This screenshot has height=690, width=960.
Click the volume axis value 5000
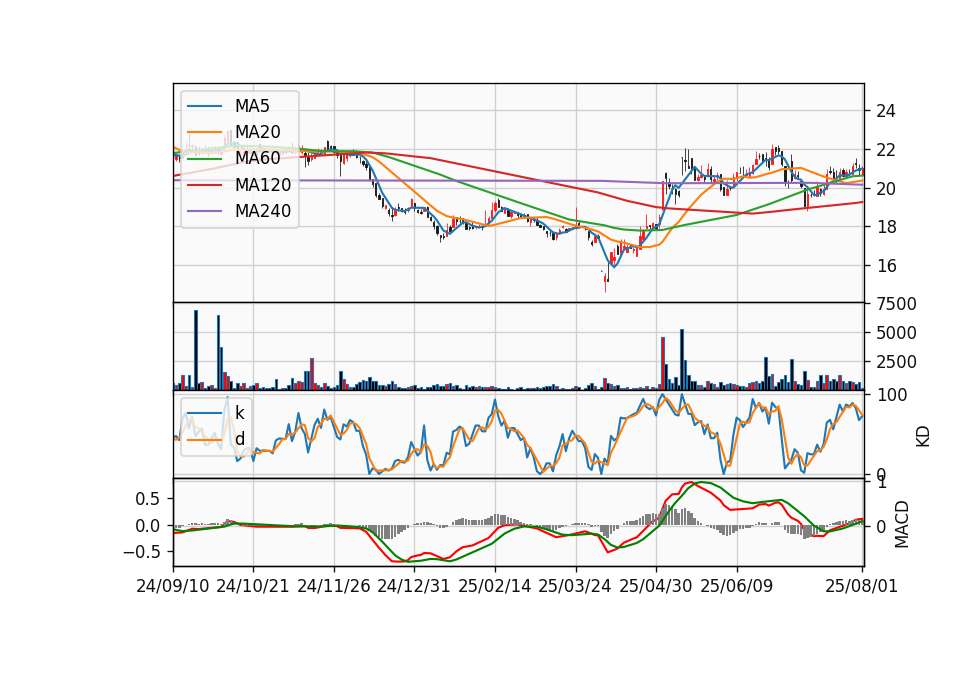(896, 333)
